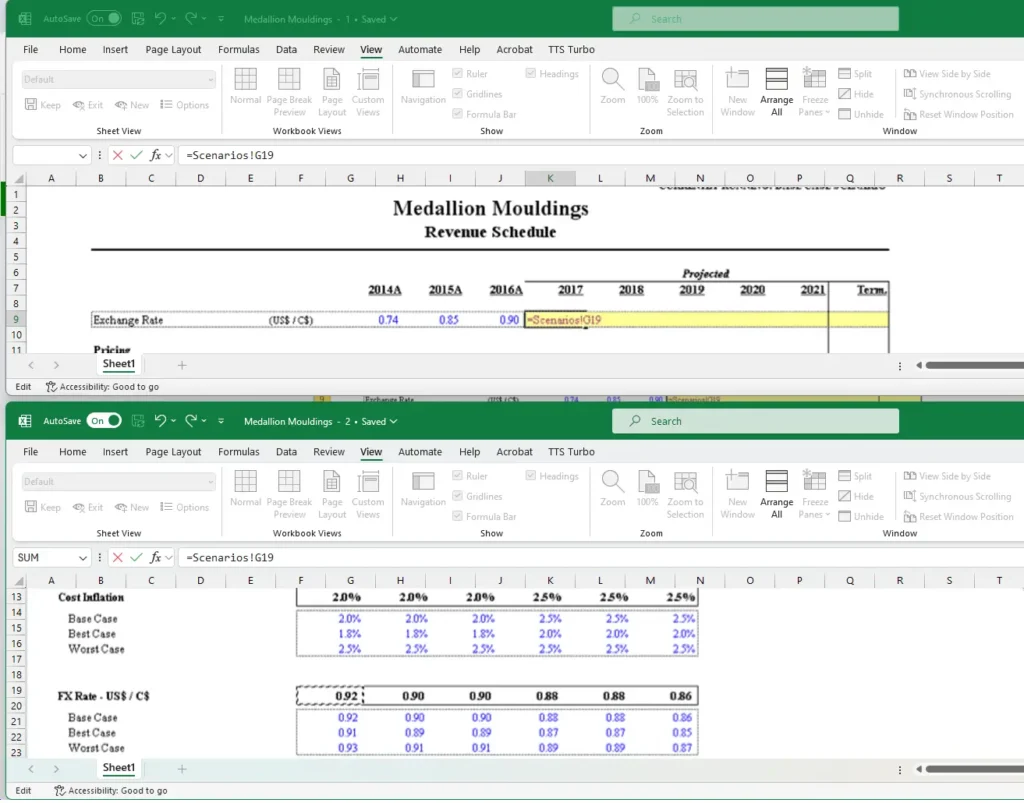Expand Customize Quick Access Toolbar in bottom window
Viewport: 1024px width, 803px height.
221,421
